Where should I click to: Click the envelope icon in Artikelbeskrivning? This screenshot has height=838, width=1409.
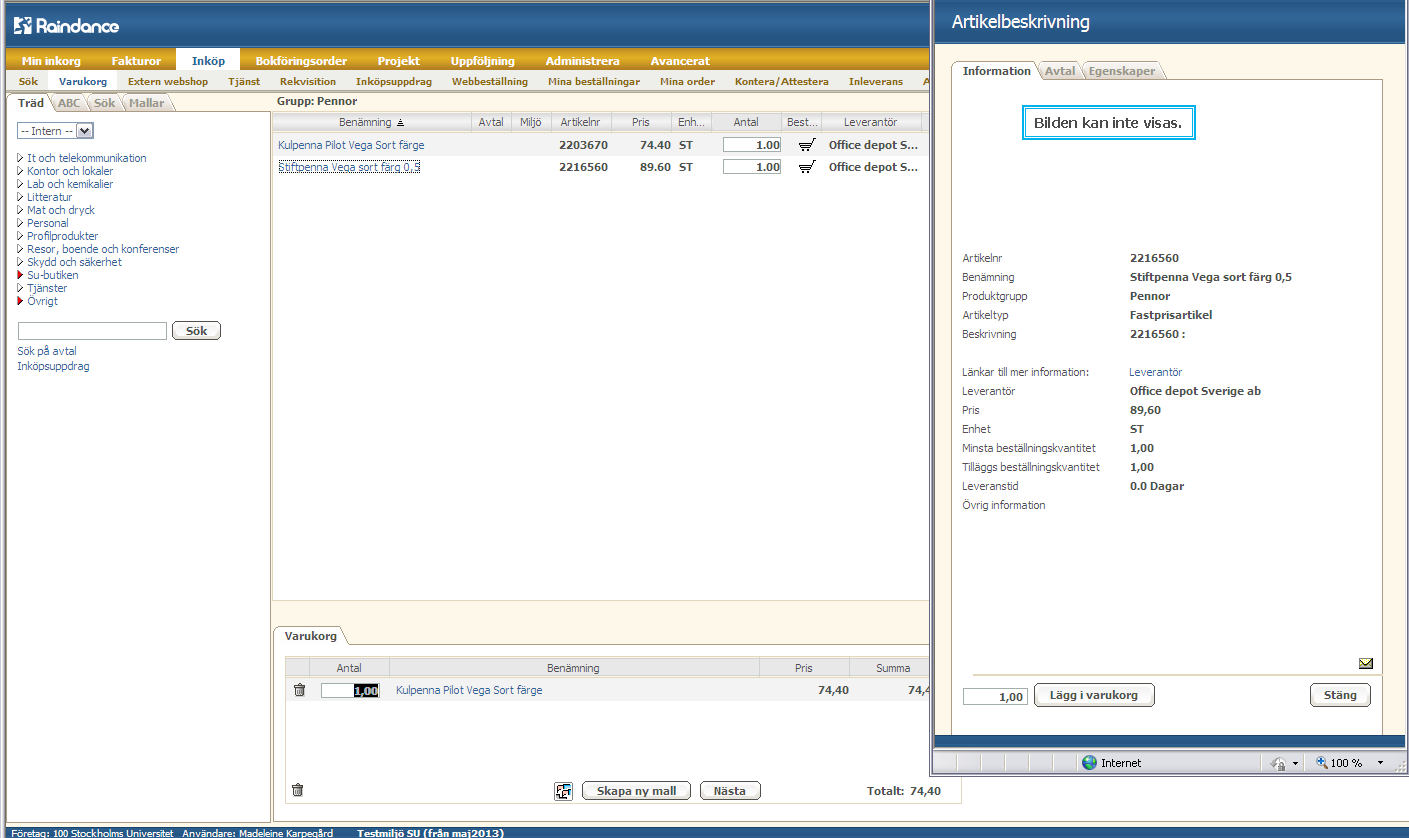1366,663
